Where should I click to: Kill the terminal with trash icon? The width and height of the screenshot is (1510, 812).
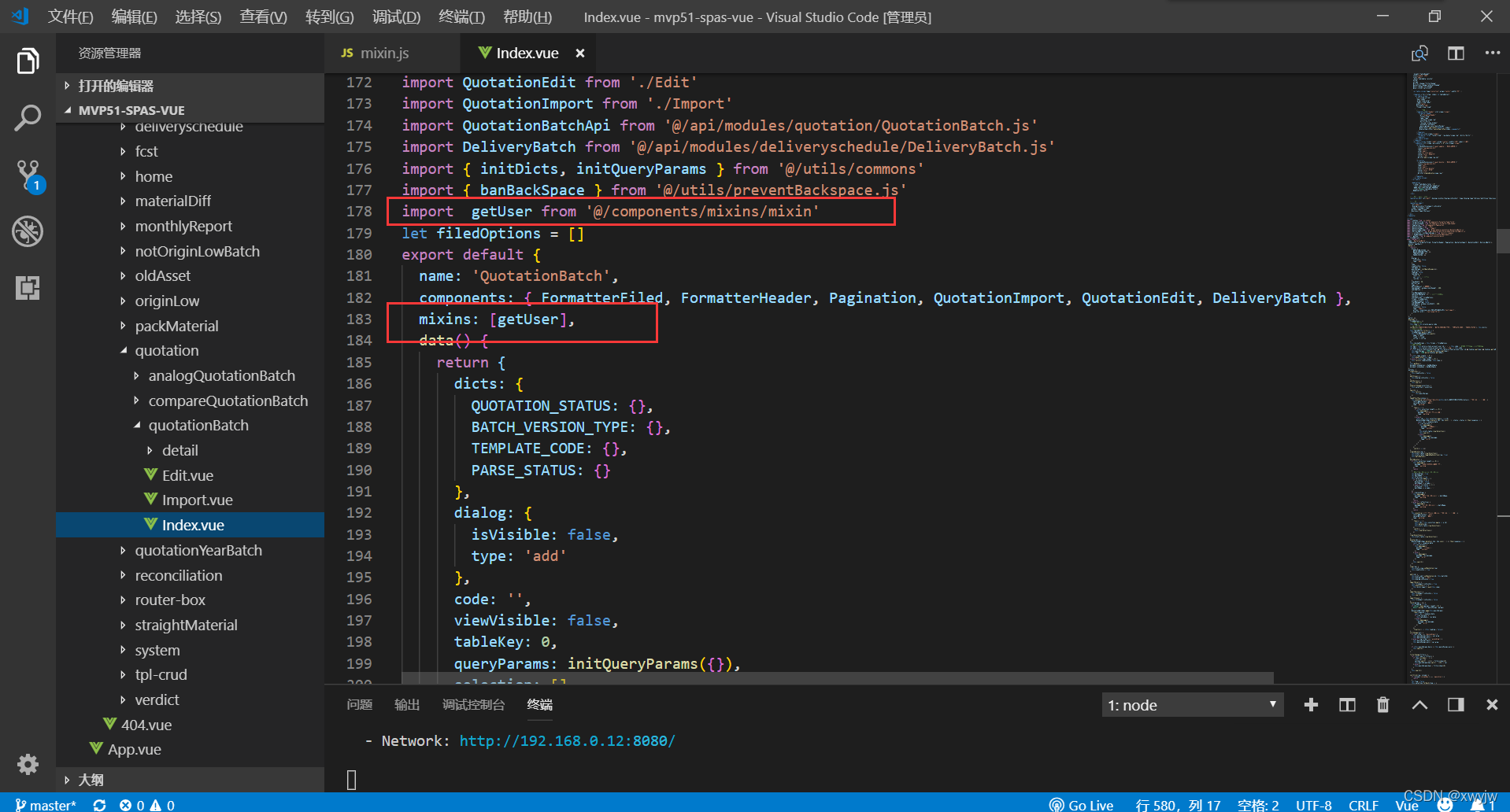click(x=1382, y=704)
